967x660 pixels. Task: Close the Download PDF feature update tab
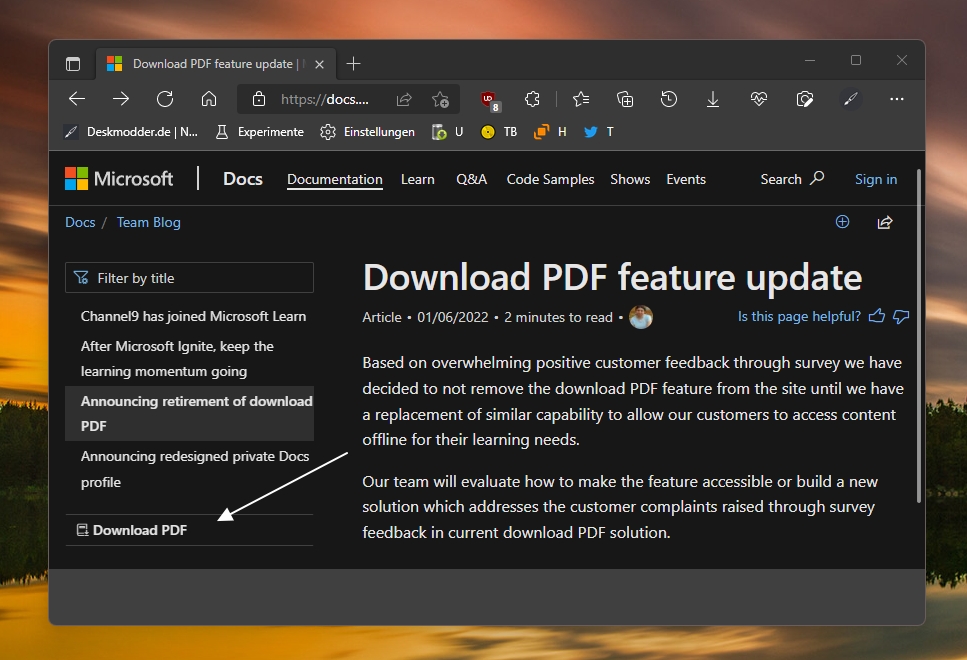319,64
